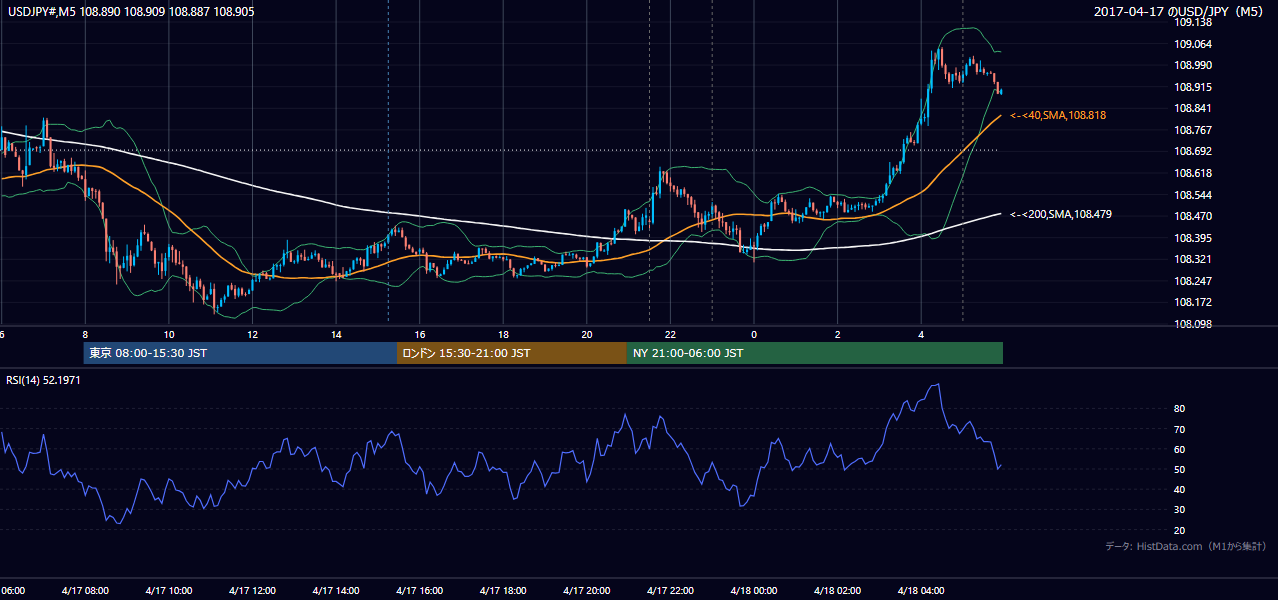Screen dimensions: 1278x600
Task: Click price axis value 108.395
Action: [x=1192, y=238]
